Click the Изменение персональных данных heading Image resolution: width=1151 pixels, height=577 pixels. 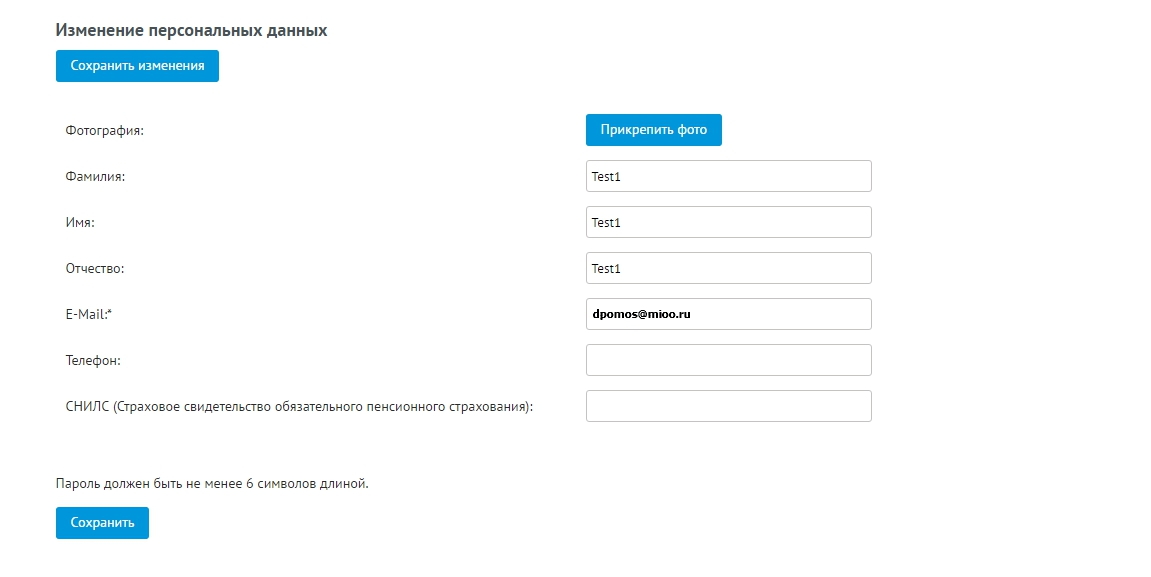coord(192,31)
